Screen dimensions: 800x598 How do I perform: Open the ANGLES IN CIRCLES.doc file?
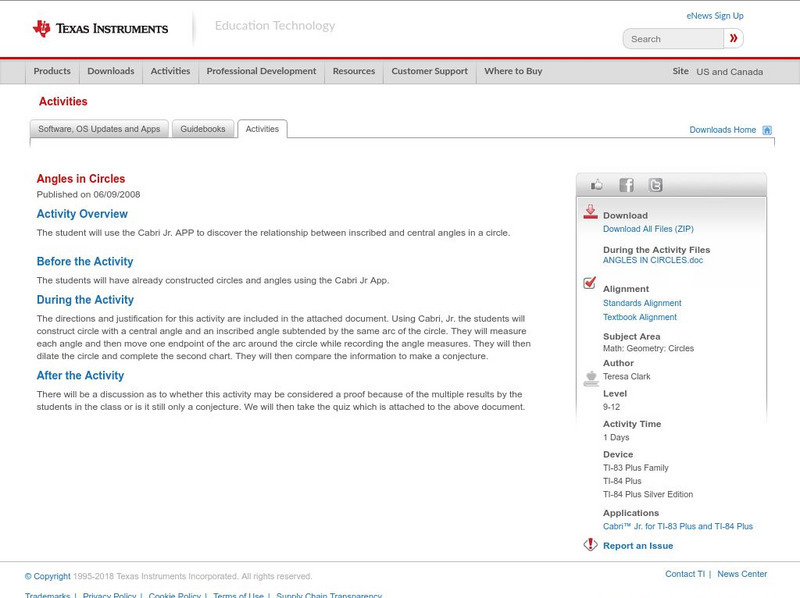653,260
